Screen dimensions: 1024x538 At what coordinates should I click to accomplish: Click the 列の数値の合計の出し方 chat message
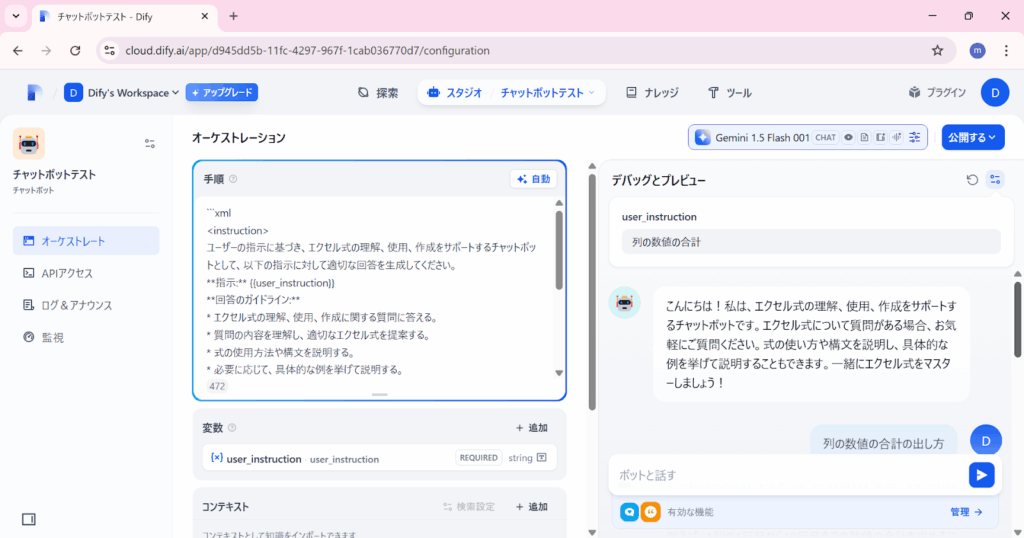883,443
